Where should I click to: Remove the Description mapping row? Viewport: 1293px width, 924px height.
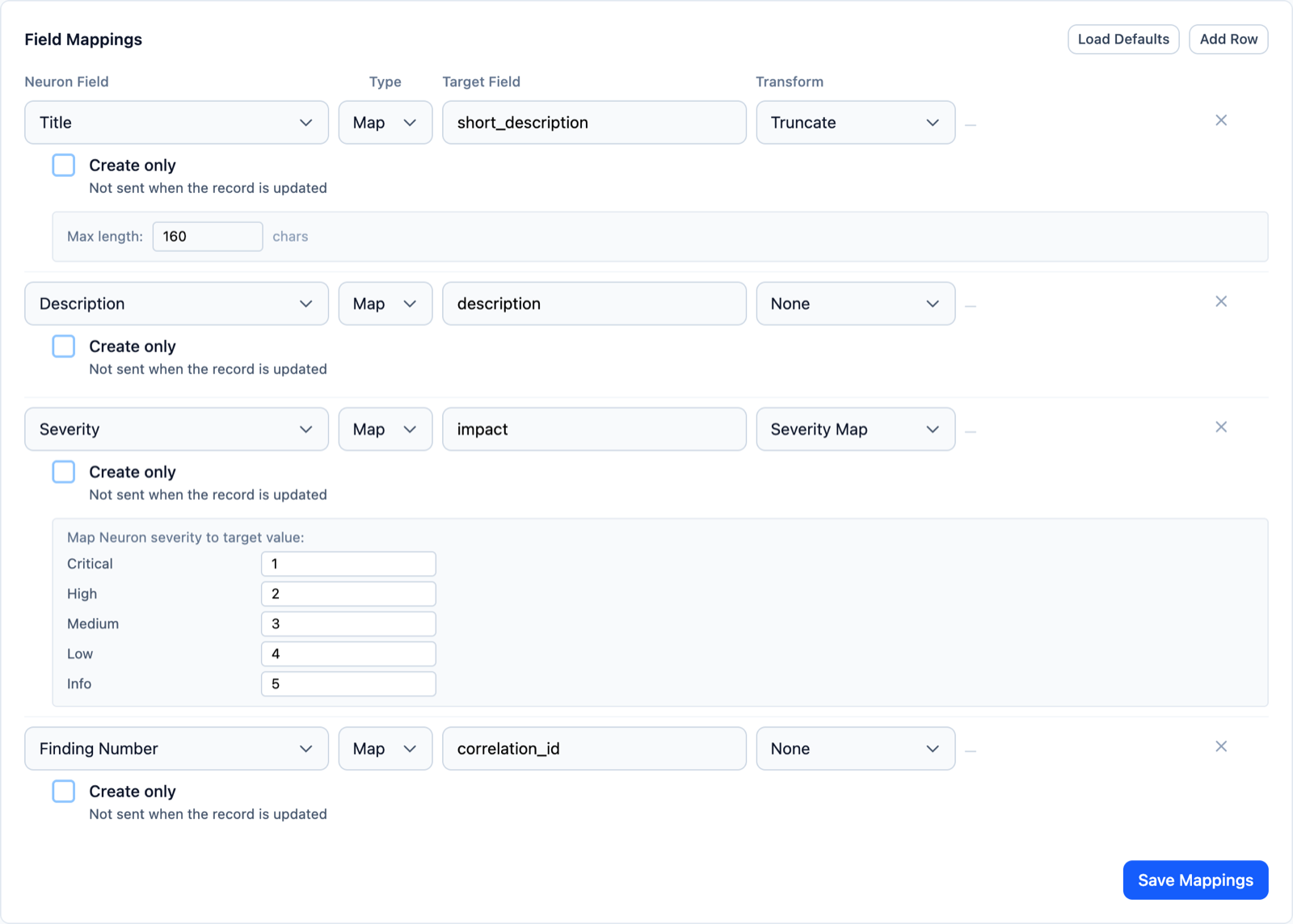1221,301
